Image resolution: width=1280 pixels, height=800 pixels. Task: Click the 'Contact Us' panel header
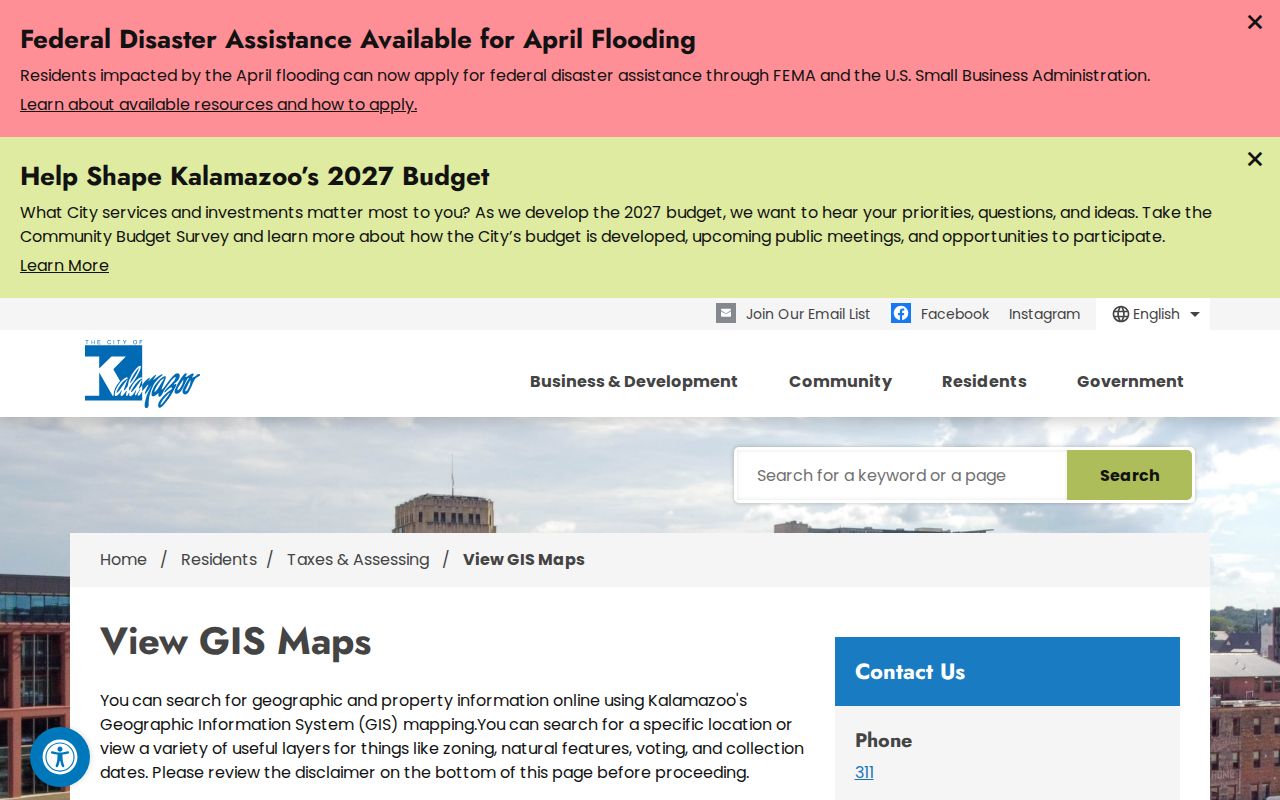[1007, 671]
